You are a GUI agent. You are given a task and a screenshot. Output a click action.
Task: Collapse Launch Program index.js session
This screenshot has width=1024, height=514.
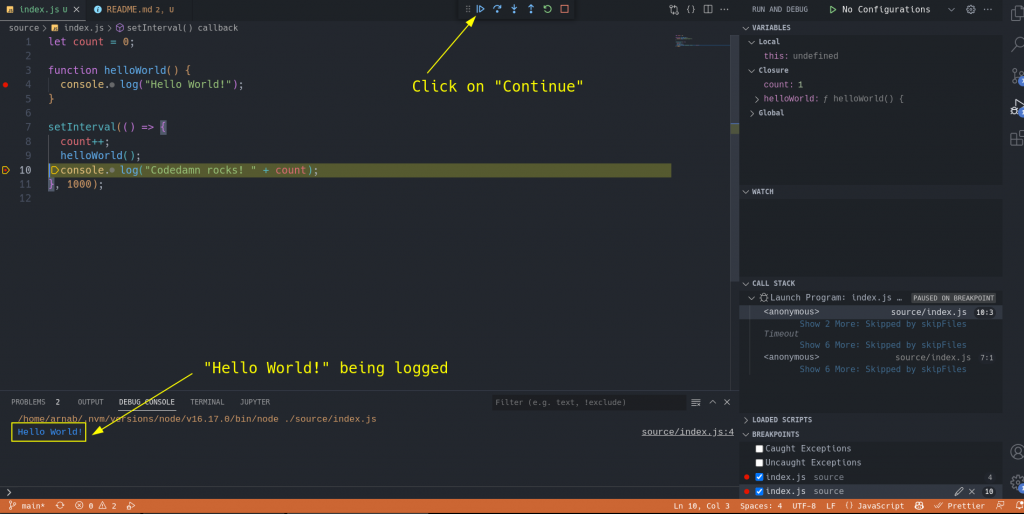tap(752, 298)
